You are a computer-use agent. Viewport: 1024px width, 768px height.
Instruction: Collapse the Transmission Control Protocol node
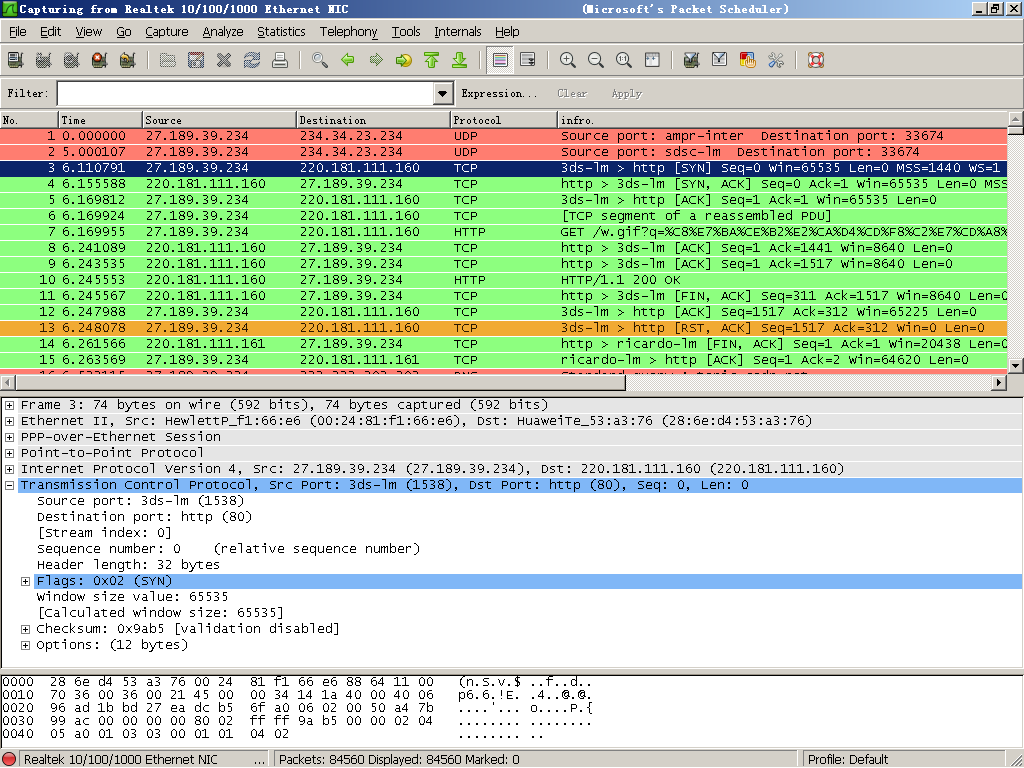(x=10, y=485)
